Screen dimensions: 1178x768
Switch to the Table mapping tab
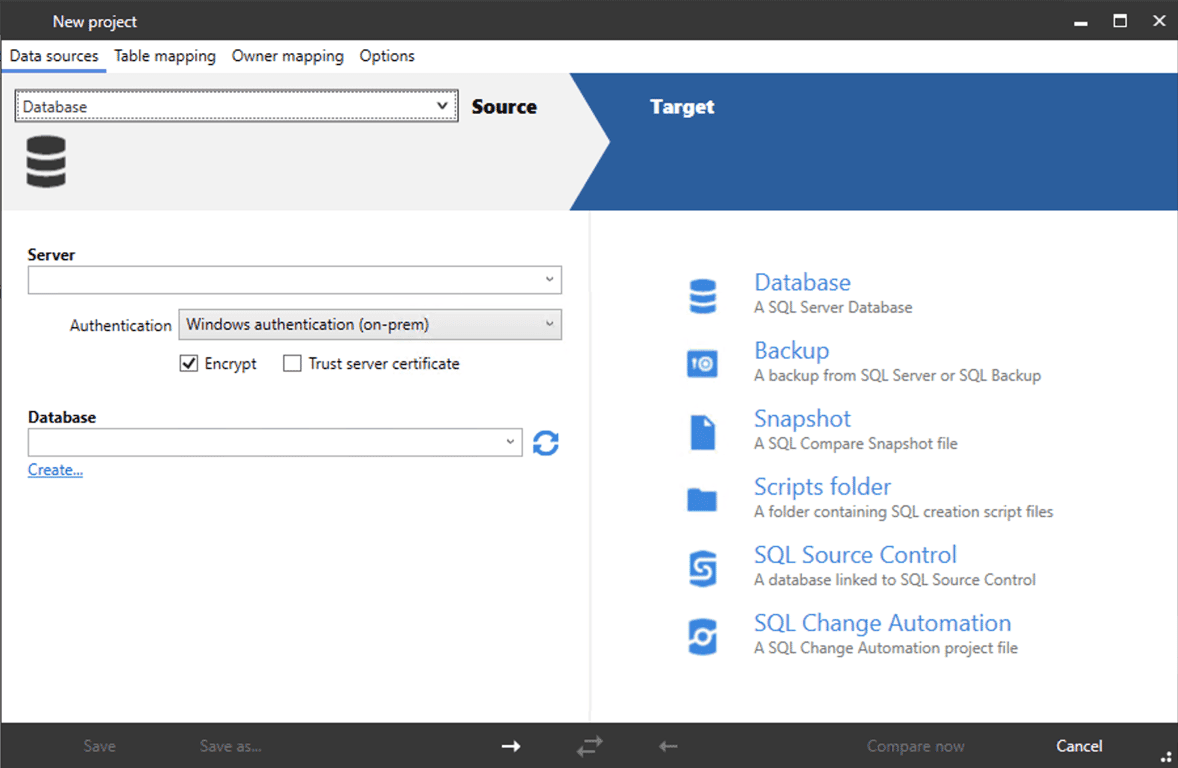[x=164, y=56]
